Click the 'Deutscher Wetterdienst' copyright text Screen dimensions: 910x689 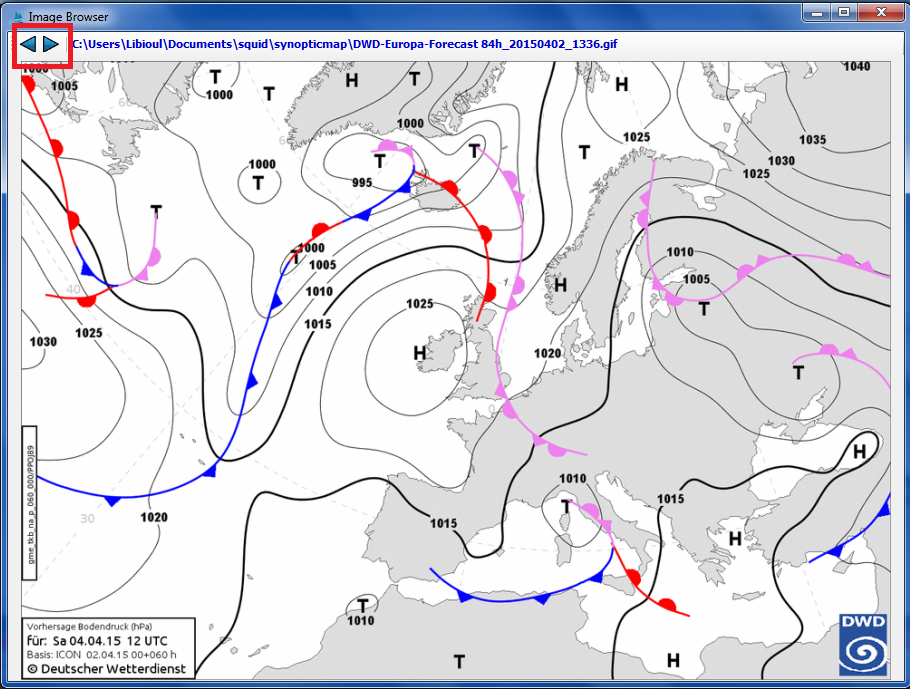point(92,668)
